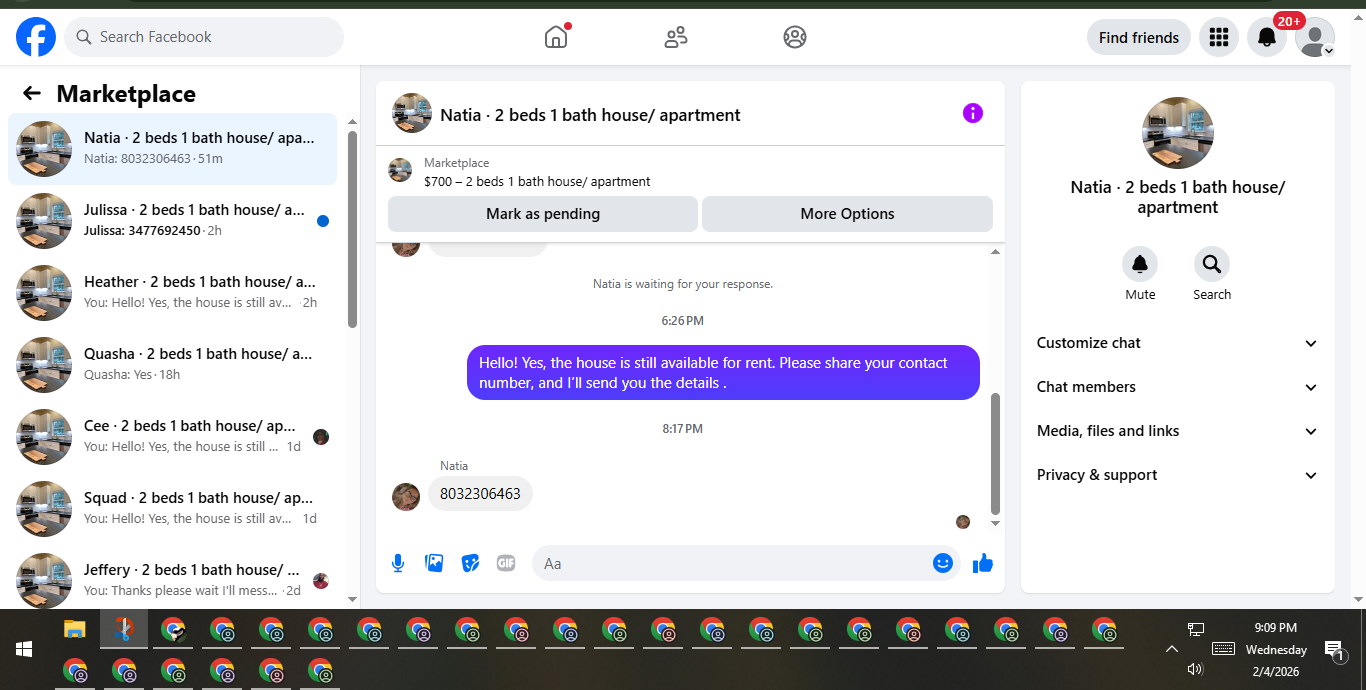The height and width of the screenshot is (690, 1366).
Task: Expand Media, files and links section
Action: [x=1178, y=431]
